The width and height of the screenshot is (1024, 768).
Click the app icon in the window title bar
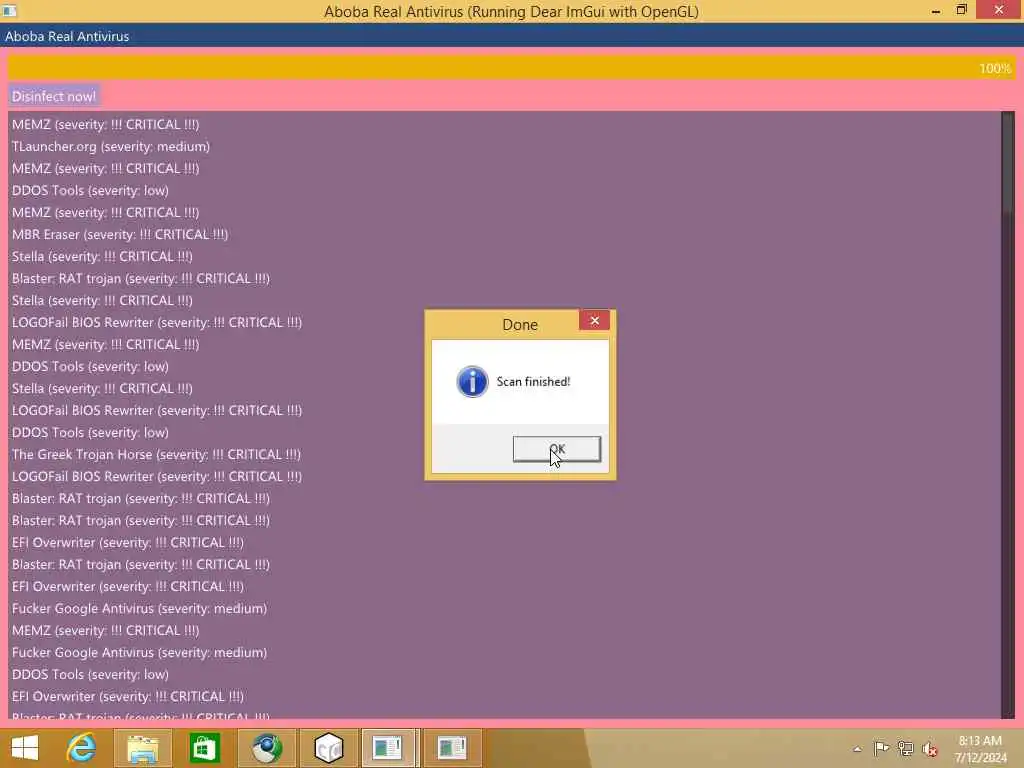(9, 11)
